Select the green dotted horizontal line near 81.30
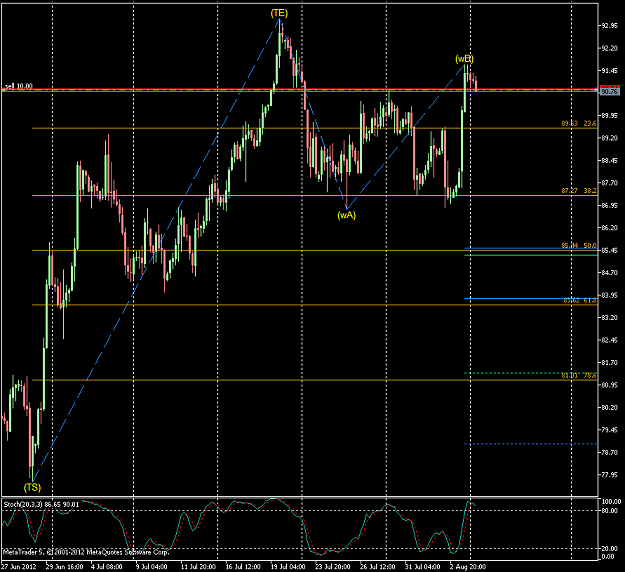The width and height of the screenshot is (625, 572). point(531,373)
